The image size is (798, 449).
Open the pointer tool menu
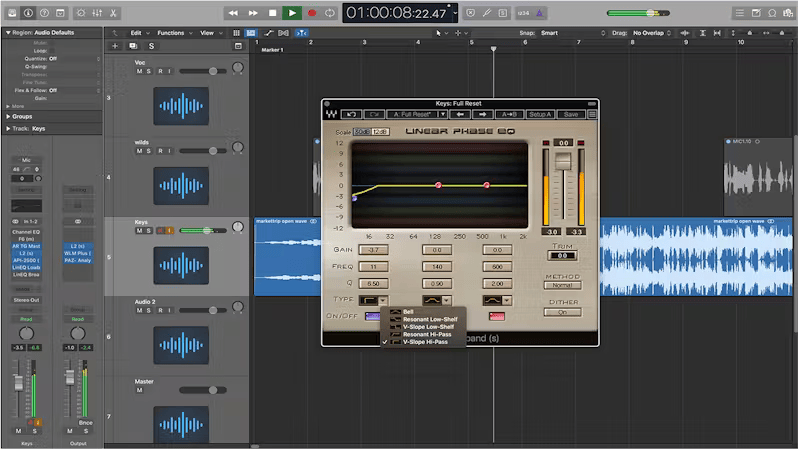tap(441, 33)
